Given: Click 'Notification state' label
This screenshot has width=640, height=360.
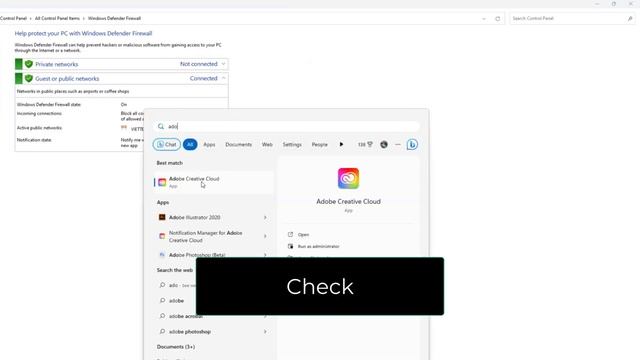Looking at the screenshot, I should coord(34,140).
